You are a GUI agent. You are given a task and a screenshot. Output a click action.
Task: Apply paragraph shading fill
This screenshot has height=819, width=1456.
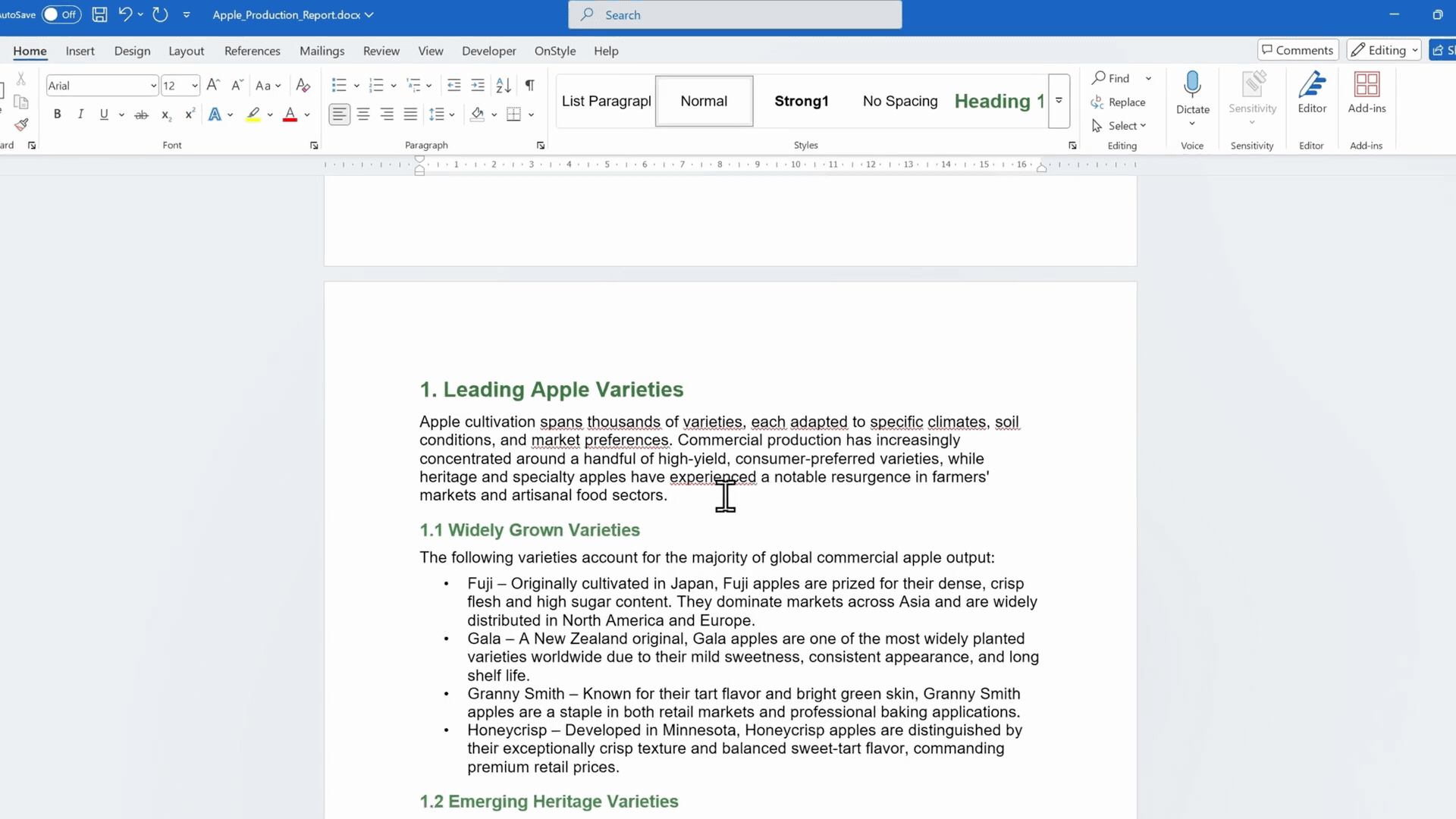point(477,115)
